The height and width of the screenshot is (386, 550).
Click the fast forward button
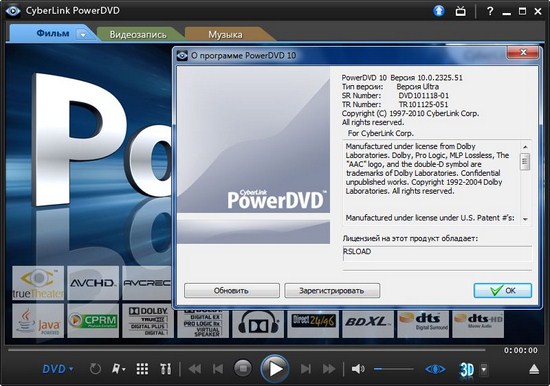(x=329, y=369)
